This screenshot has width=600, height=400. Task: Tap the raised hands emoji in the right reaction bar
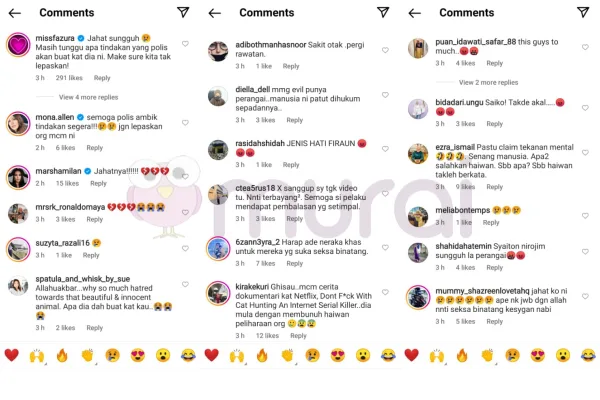[x=437, y=356]
